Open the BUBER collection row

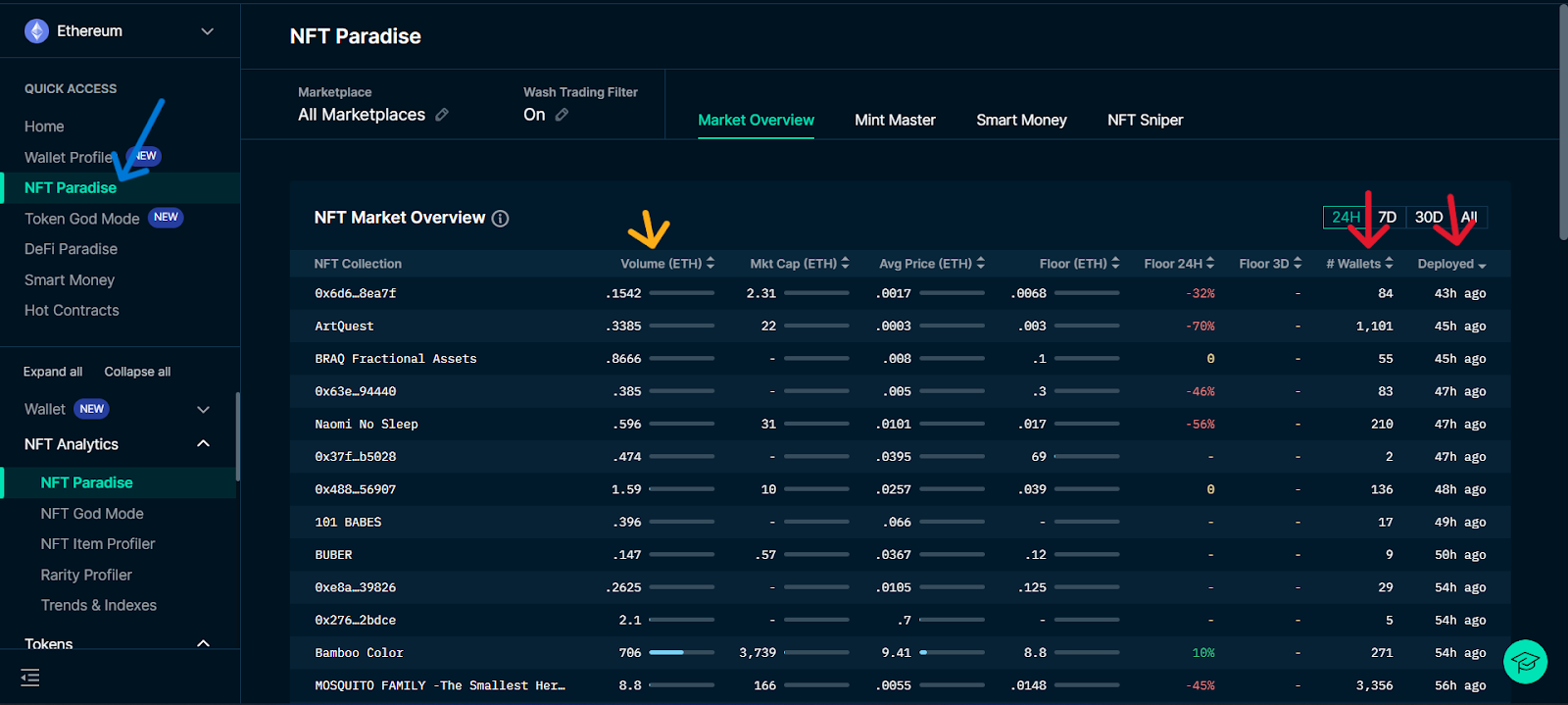click(x=900, y=554)
